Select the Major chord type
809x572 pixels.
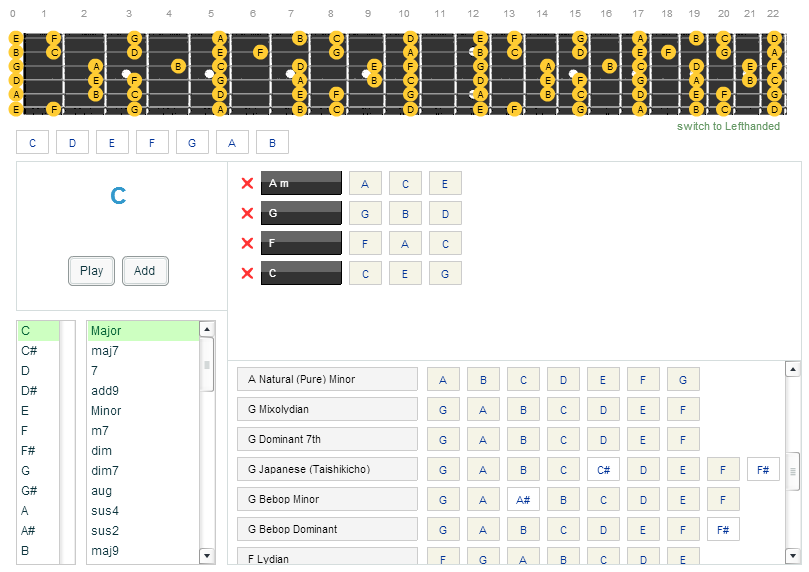(143, 331)
